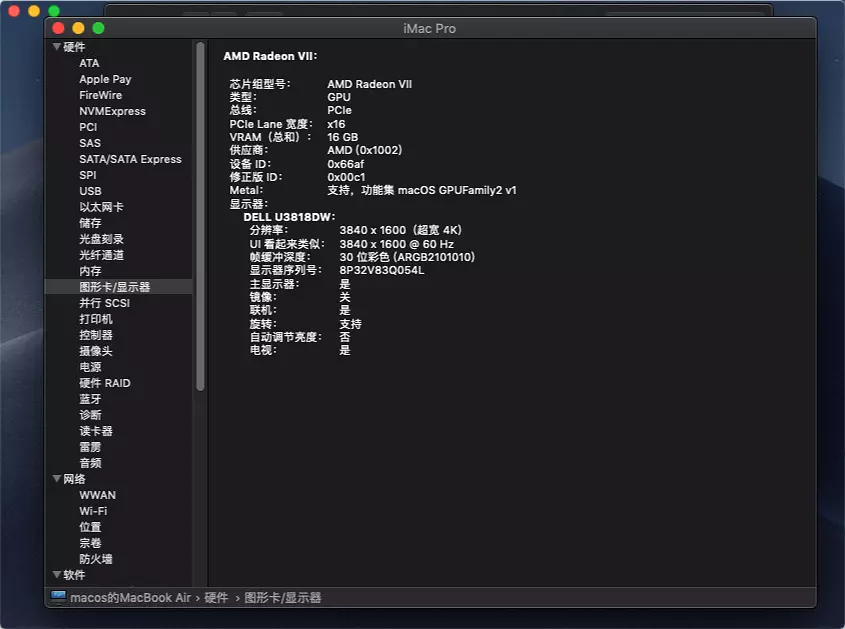This screenshot has height=629, width=845.
Task: View 蓝牙 Bluetooth details
Action: pyautogui.click(x=90, y=399)
